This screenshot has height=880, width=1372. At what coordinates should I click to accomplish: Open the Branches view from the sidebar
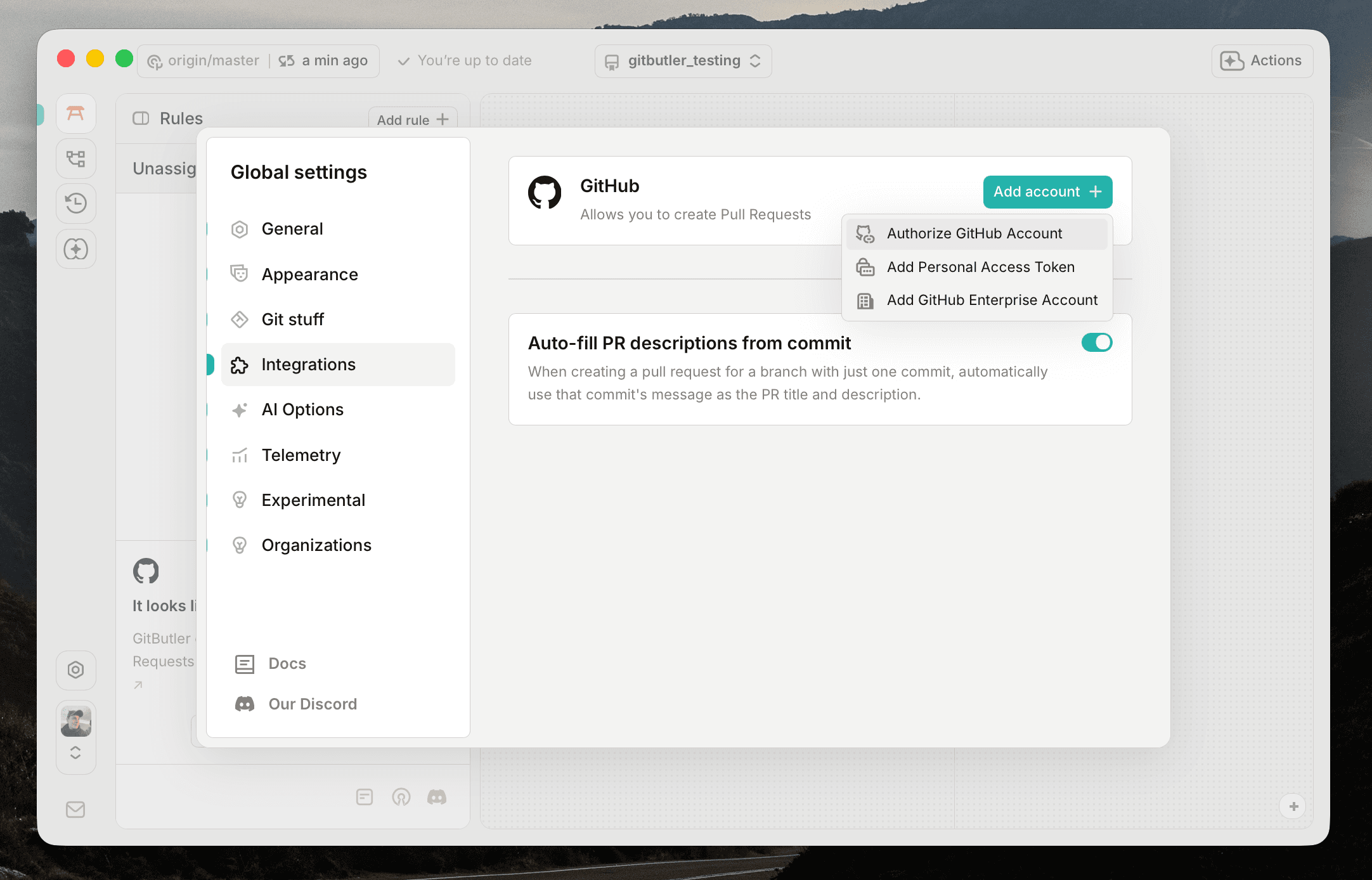click(75, 158)
